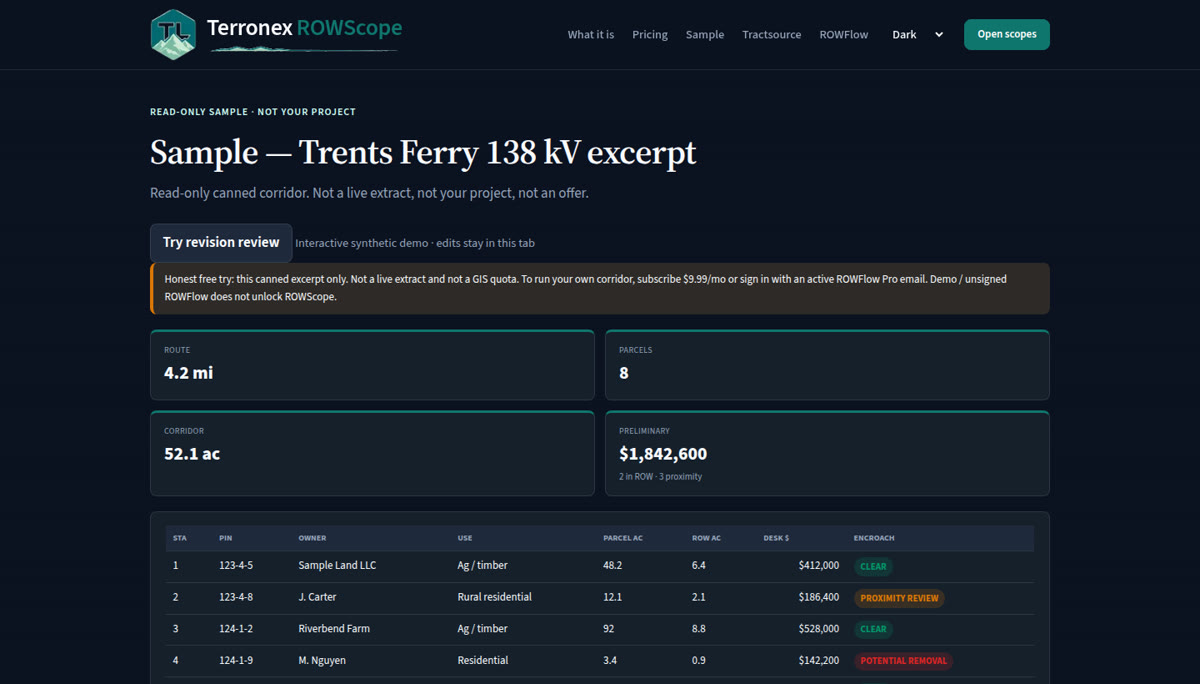The height and width of the screenshot is (684, 1200).
Task: Click J. Carter owner cell
Action: point(317,597)
